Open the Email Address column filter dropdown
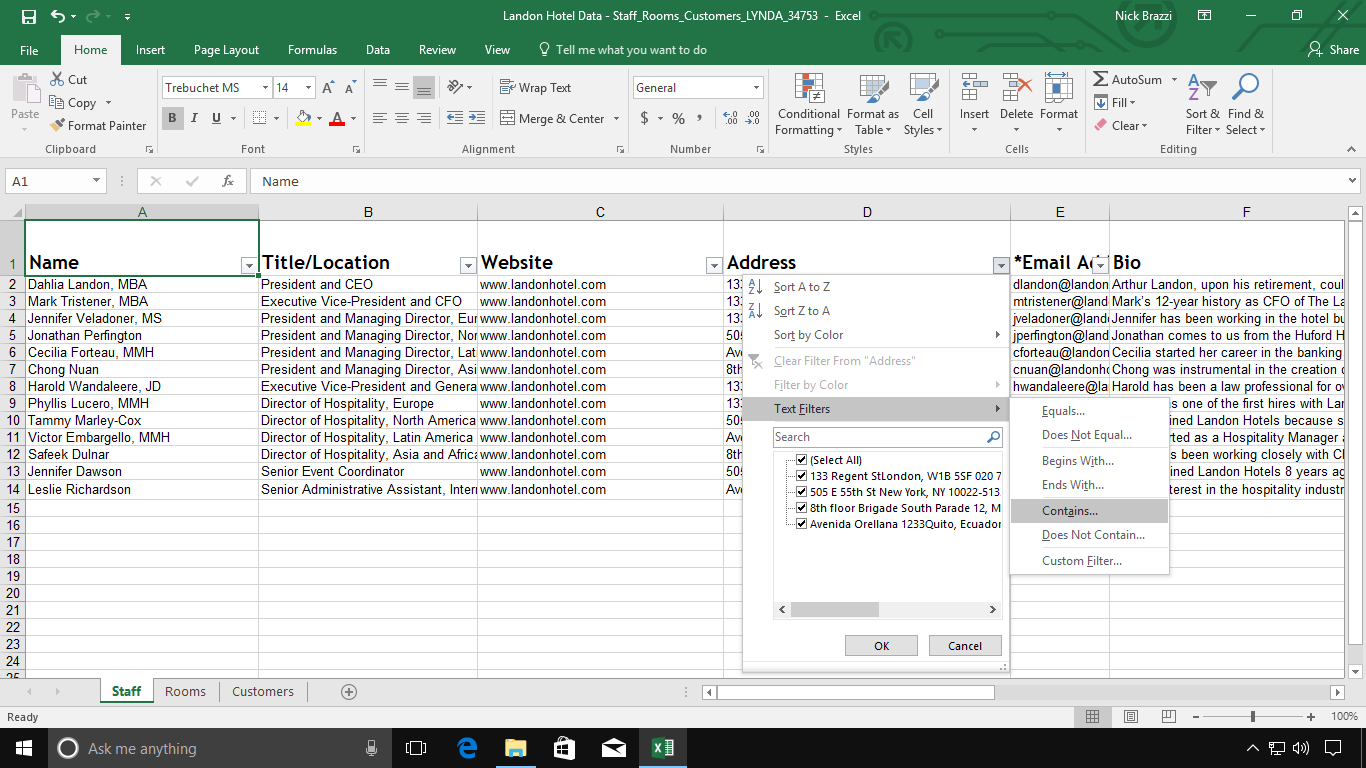 [1099, 263]
